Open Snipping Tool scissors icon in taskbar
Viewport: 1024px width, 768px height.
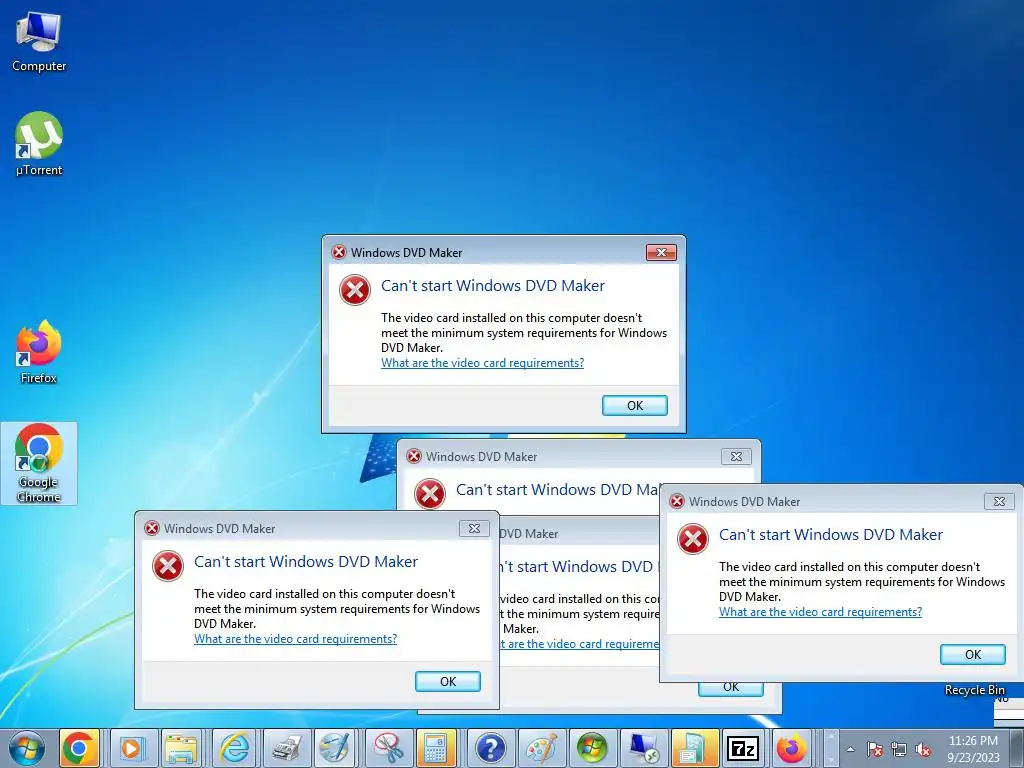[x=388, y=748]
